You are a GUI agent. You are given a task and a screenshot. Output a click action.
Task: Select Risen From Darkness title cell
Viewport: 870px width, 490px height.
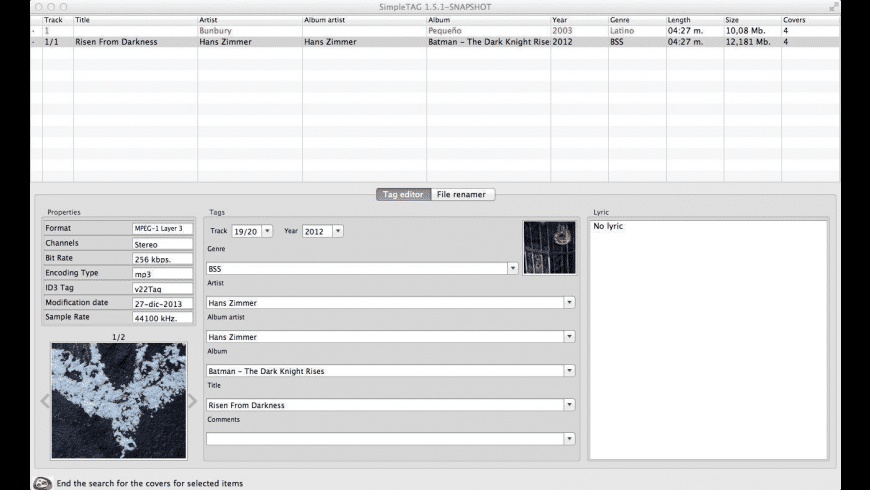(x=135, y=42)
